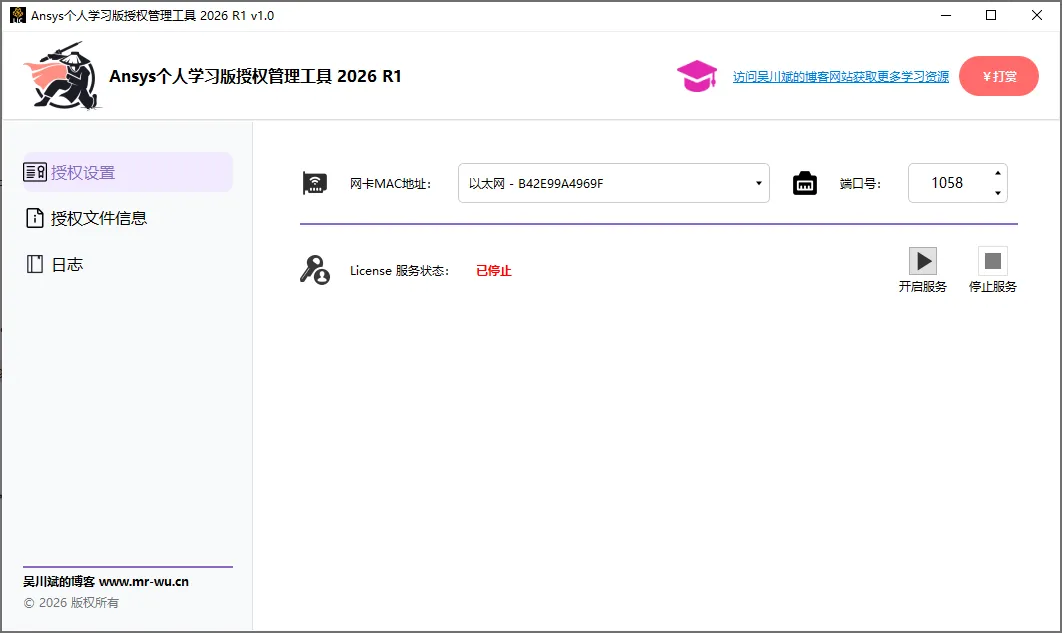Click the key and user License icon
1062x633 pixels.
click(x=315, y=270)
